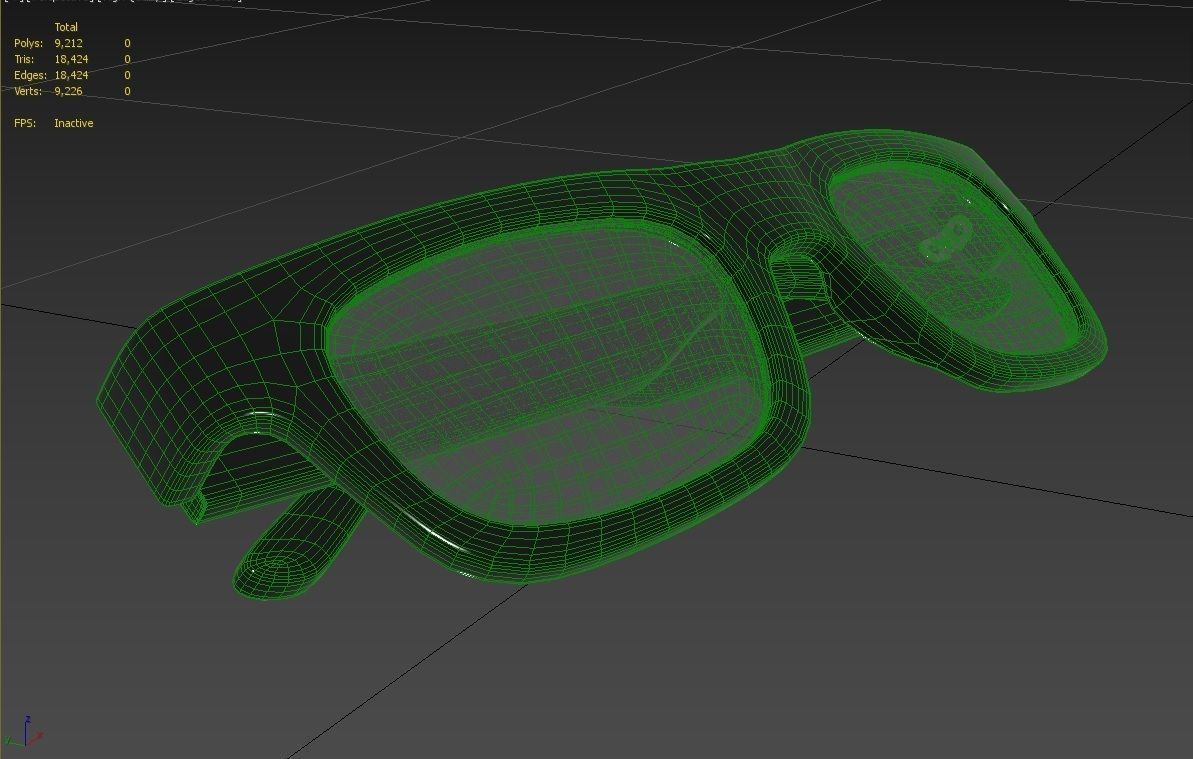Click the FPS Inactive status text
Viewport: 1193px width, 759px height.
click(x=74, y=123)
